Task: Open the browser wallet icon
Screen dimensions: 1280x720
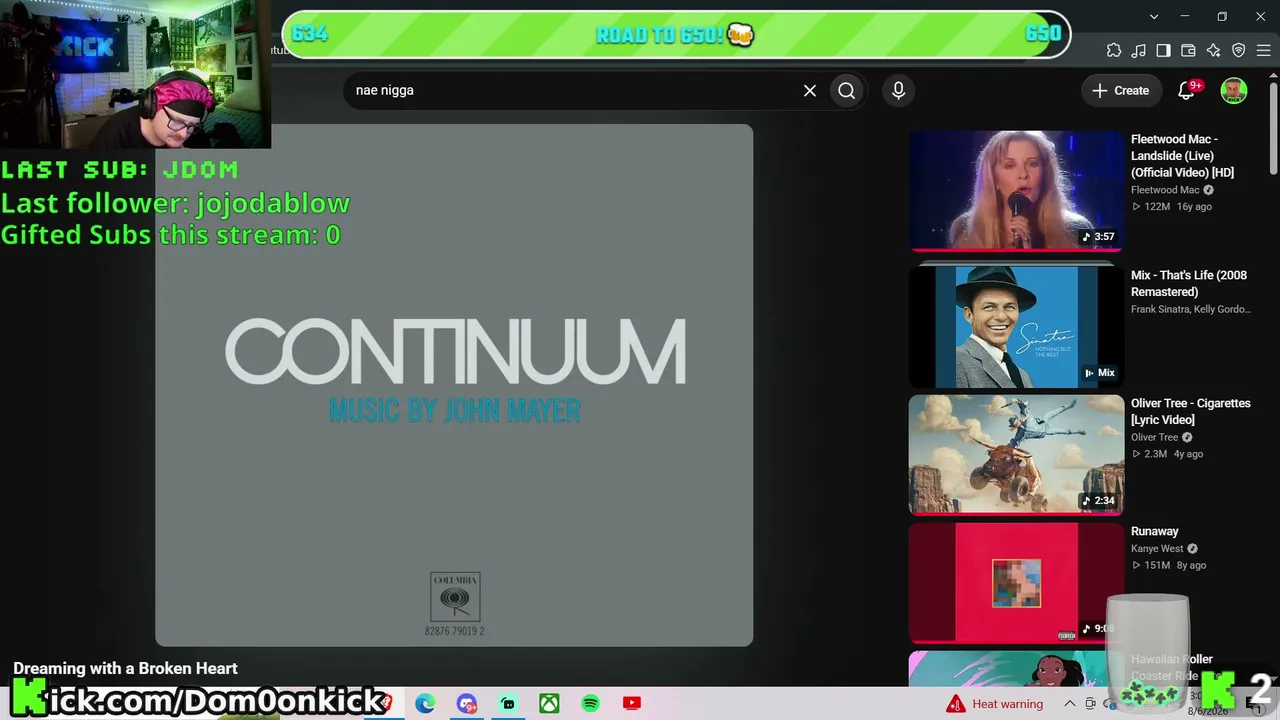Action: point(1188,50)
